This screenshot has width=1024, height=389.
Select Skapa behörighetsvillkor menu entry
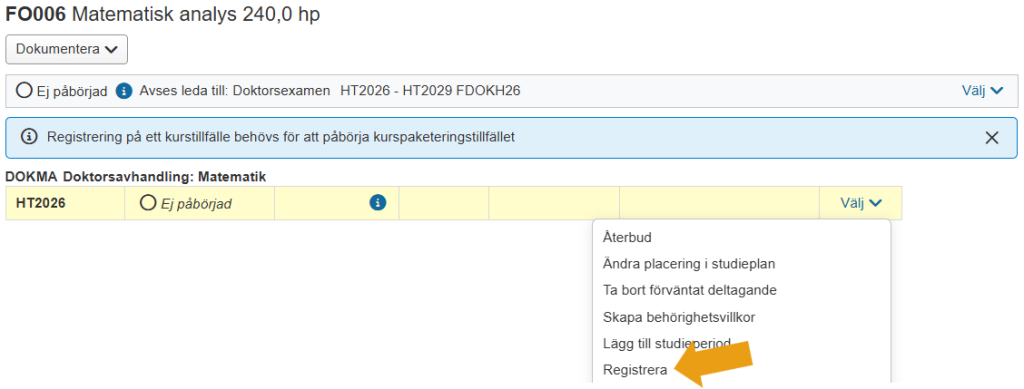point(679,317)
